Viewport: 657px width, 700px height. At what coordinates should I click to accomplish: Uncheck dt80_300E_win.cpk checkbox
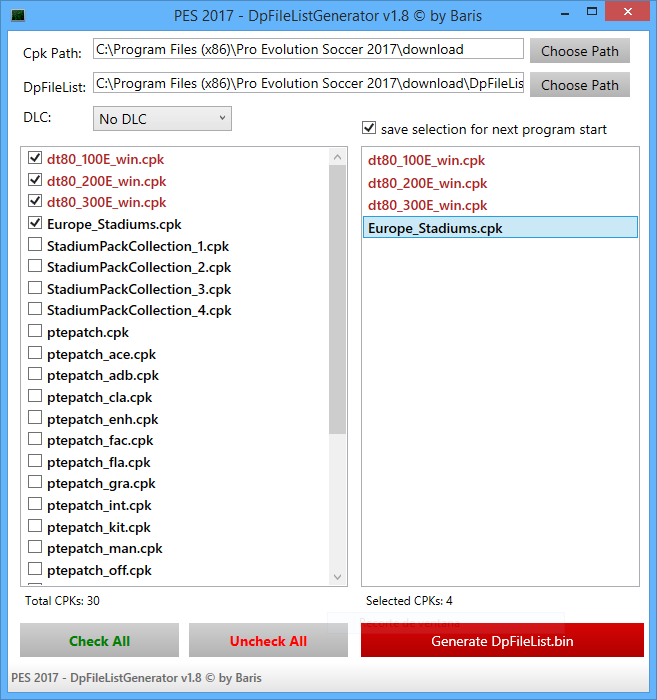coord(35,201)
